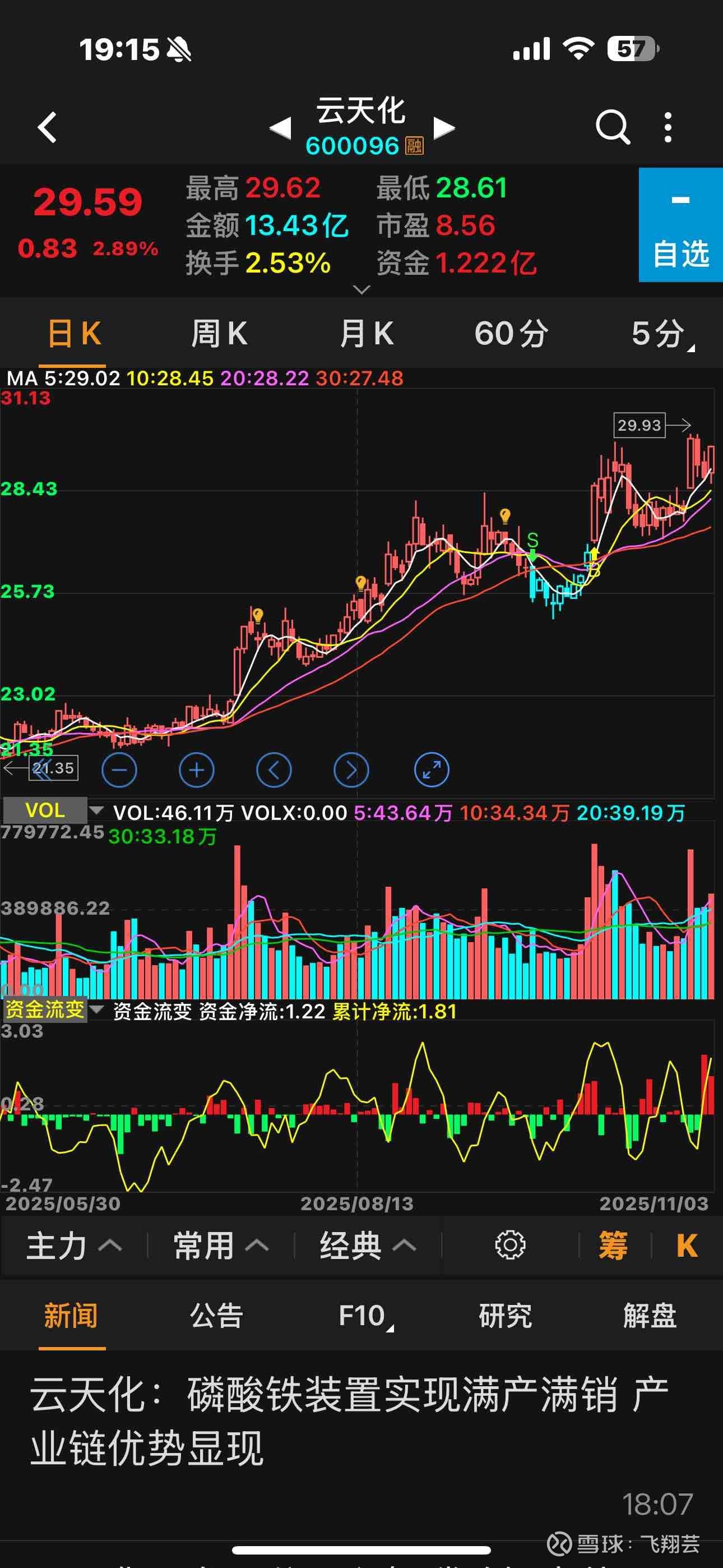Tap the 18:07 news timestamp

[x=657, y=1504]
